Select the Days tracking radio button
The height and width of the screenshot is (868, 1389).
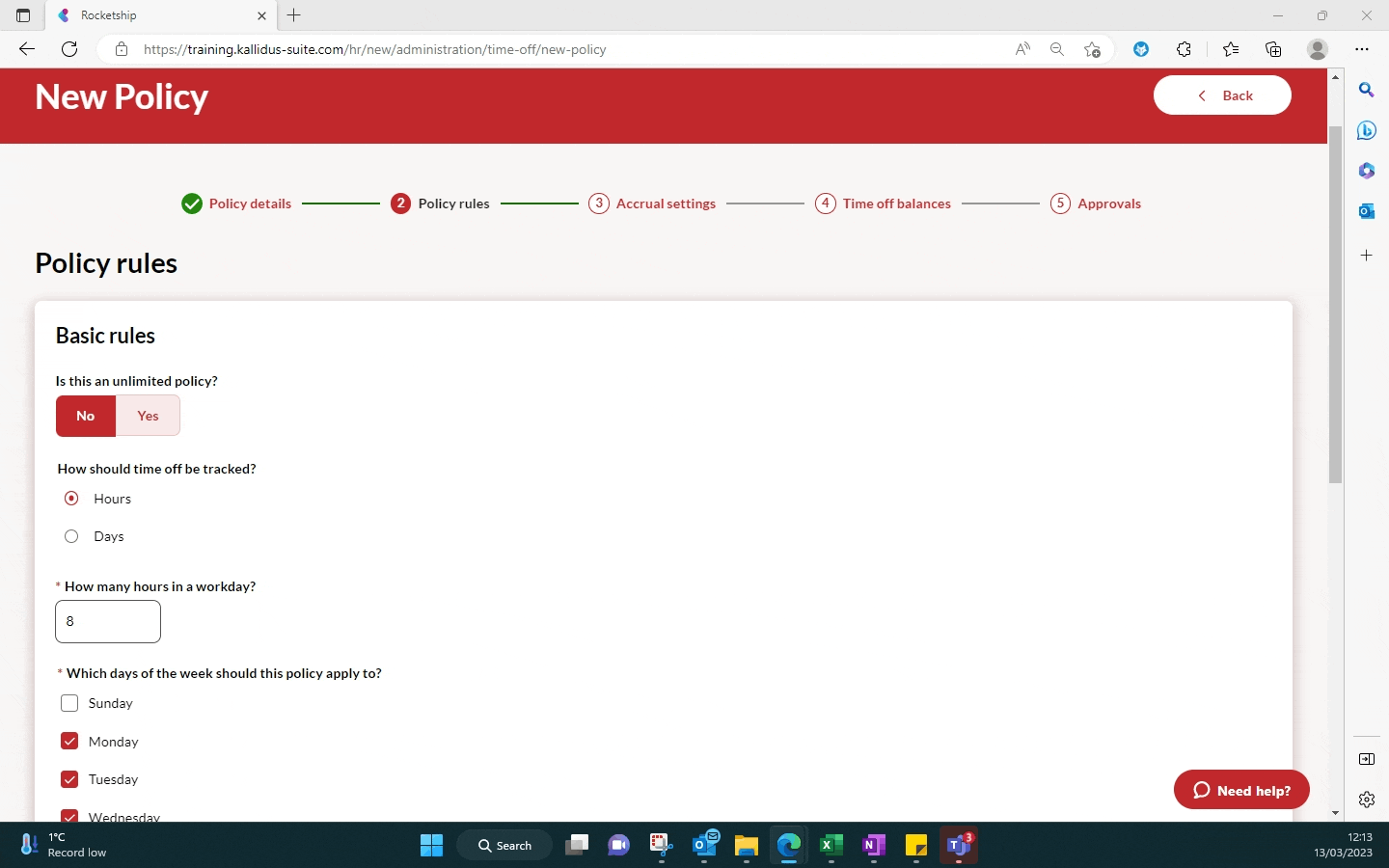coord(71,536)
